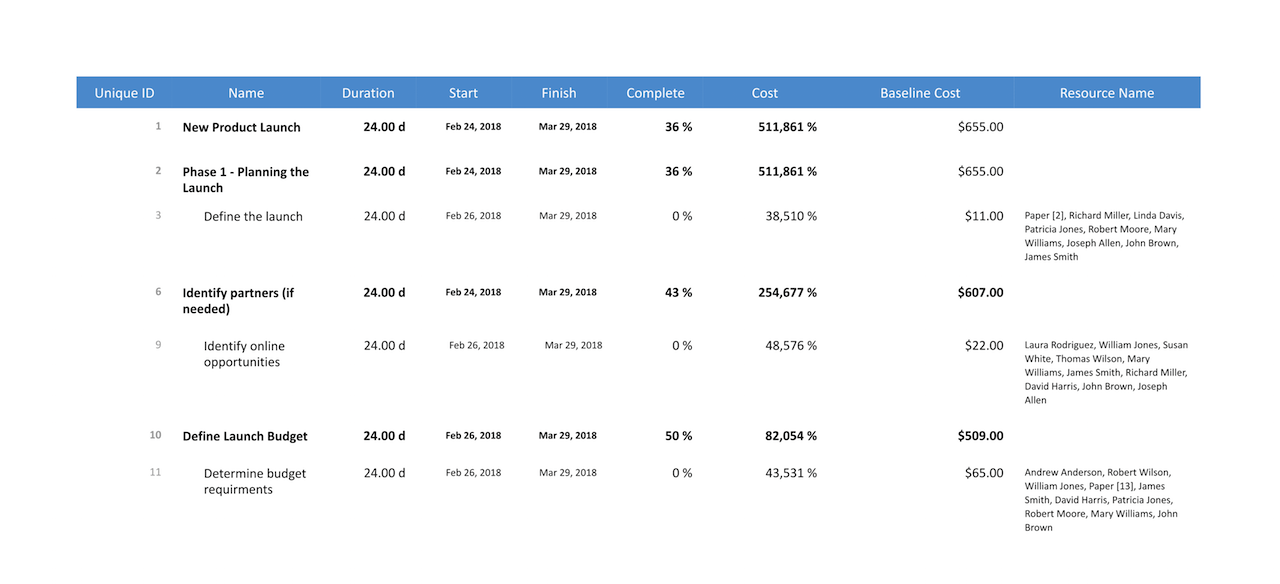Screen dimensions: 1280x584
Task: Select the Resource Name column header
Action: 1107,93
